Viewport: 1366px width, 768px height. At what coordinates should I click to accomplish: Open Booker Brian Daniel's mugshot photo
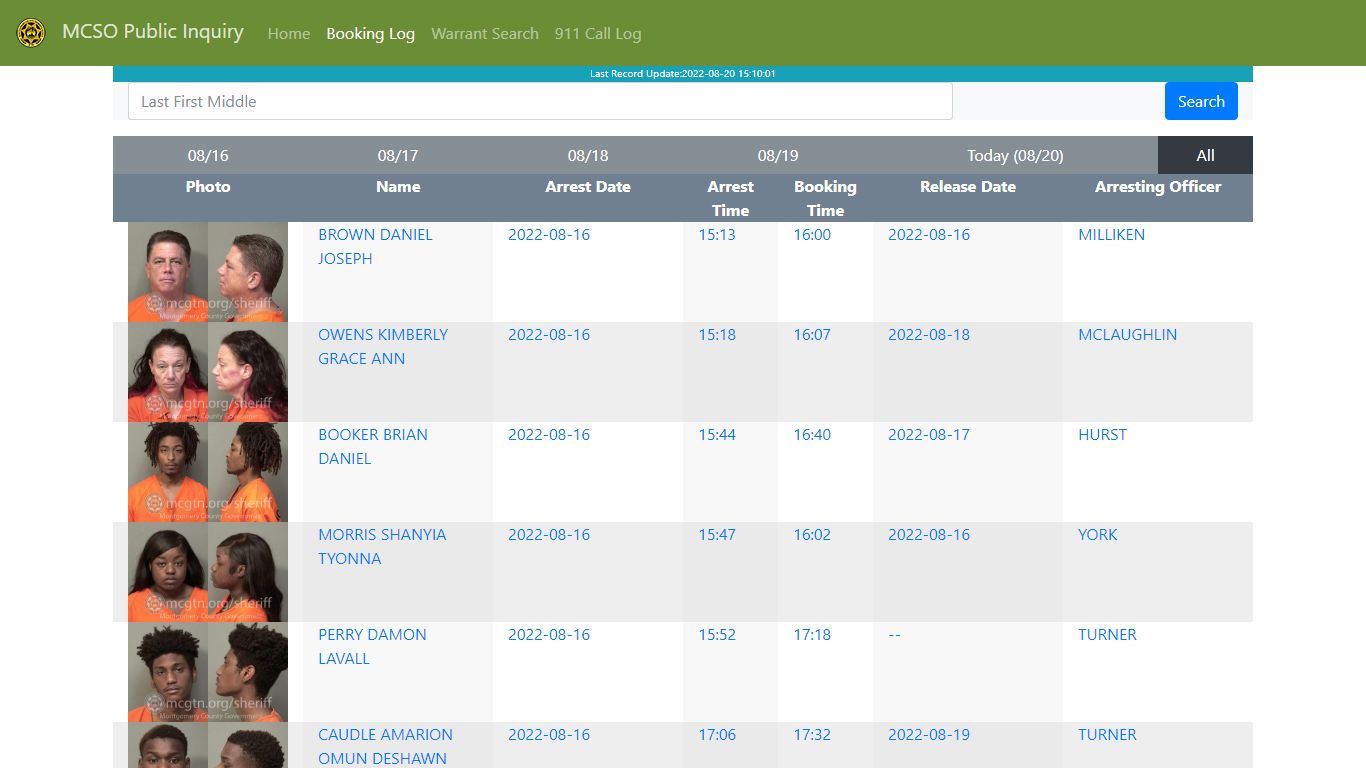click(208, 472)
